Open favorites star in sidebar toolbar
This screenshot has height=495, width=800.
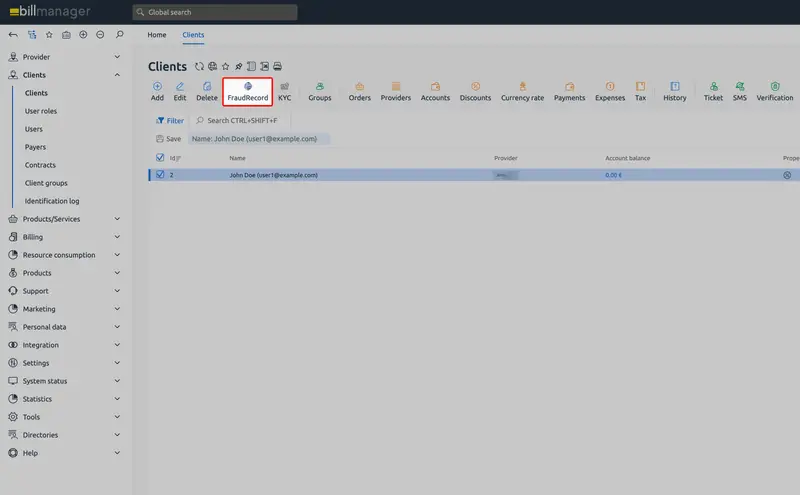[x=49, y=35]
